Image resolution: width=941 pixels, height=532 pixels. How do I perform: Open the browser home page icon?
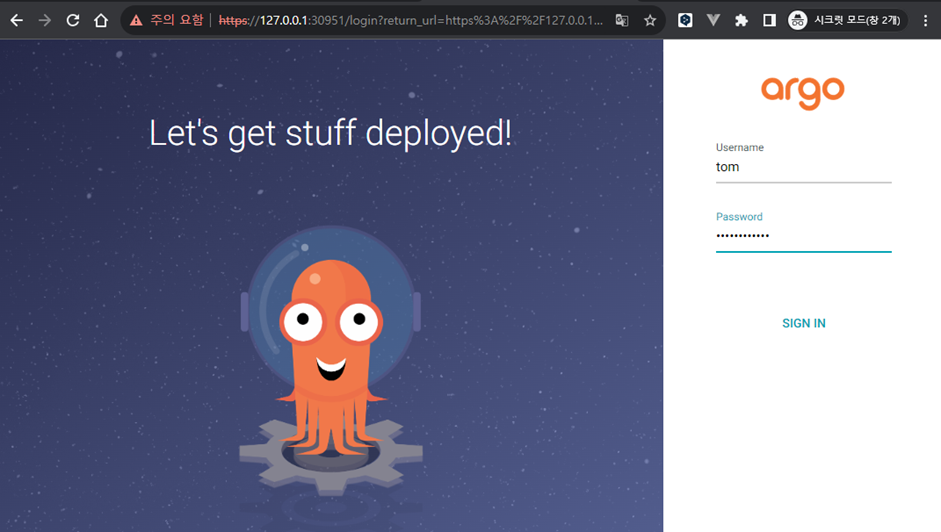click(x=101, y=20)
